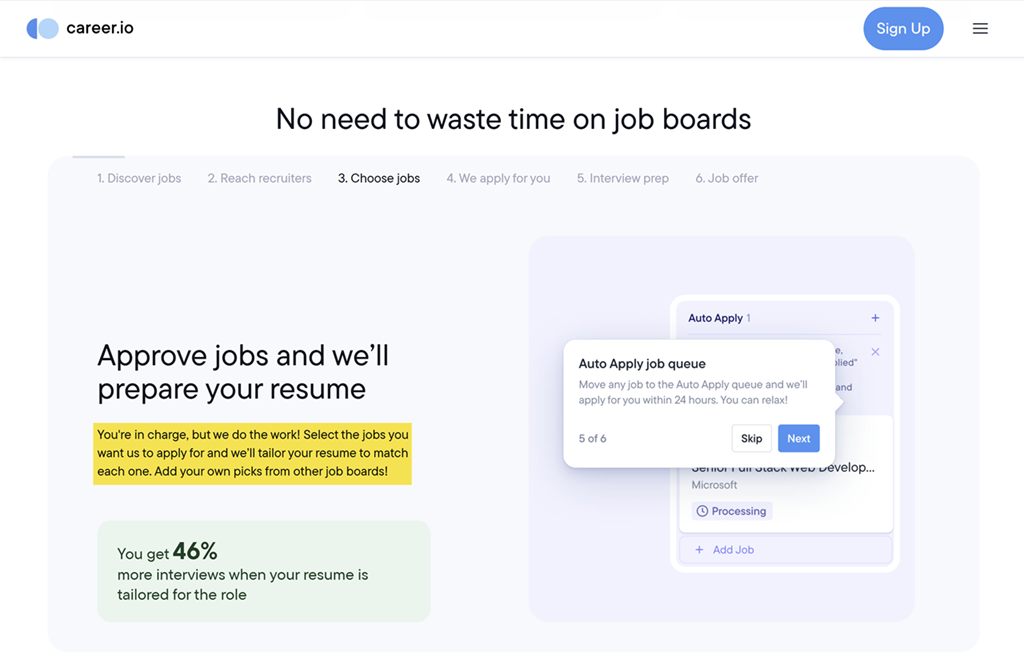Click the career.io logo icon
The image size is (1024, 658).
click(x=43, y=29)
